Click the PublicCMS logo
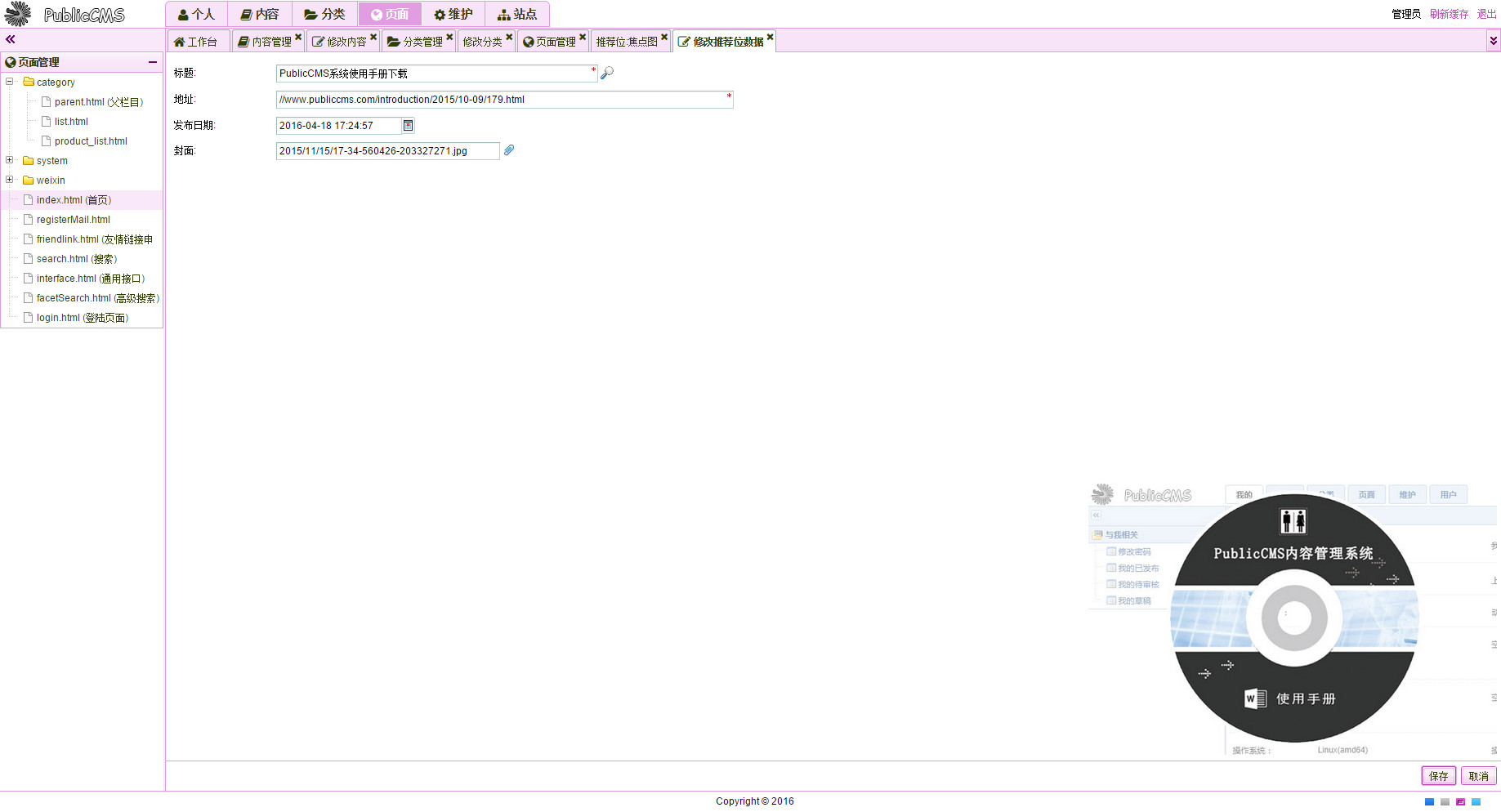This screenshot has width=1501, height=812. tap(65, 14)
